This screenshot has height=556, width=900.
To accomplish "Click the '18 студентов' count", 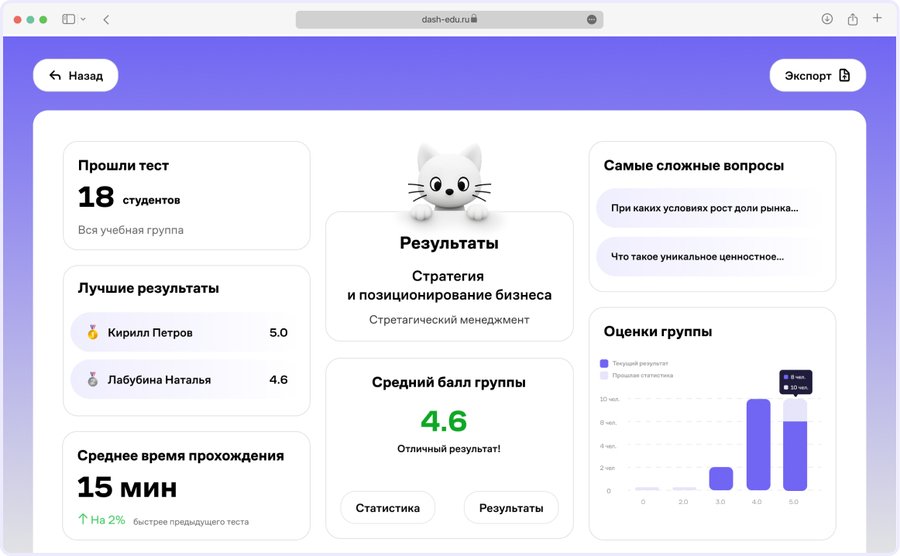I will pos(129,197).
